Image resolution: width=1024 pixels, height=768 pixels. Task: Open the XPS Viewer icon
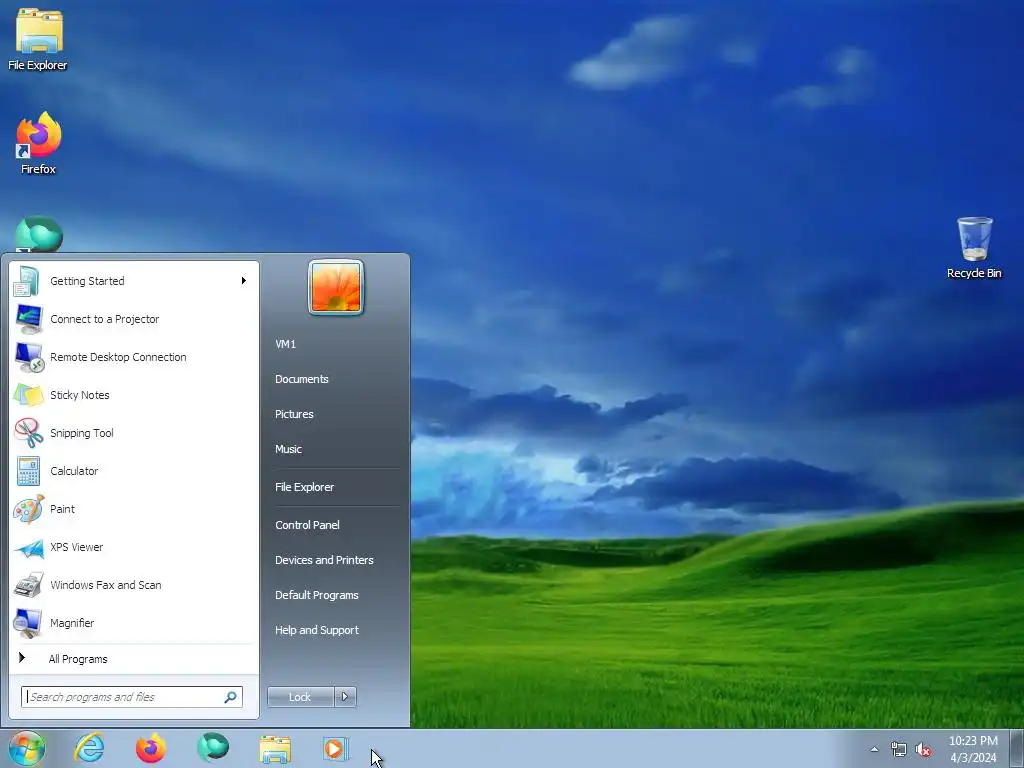pos(27,547)
